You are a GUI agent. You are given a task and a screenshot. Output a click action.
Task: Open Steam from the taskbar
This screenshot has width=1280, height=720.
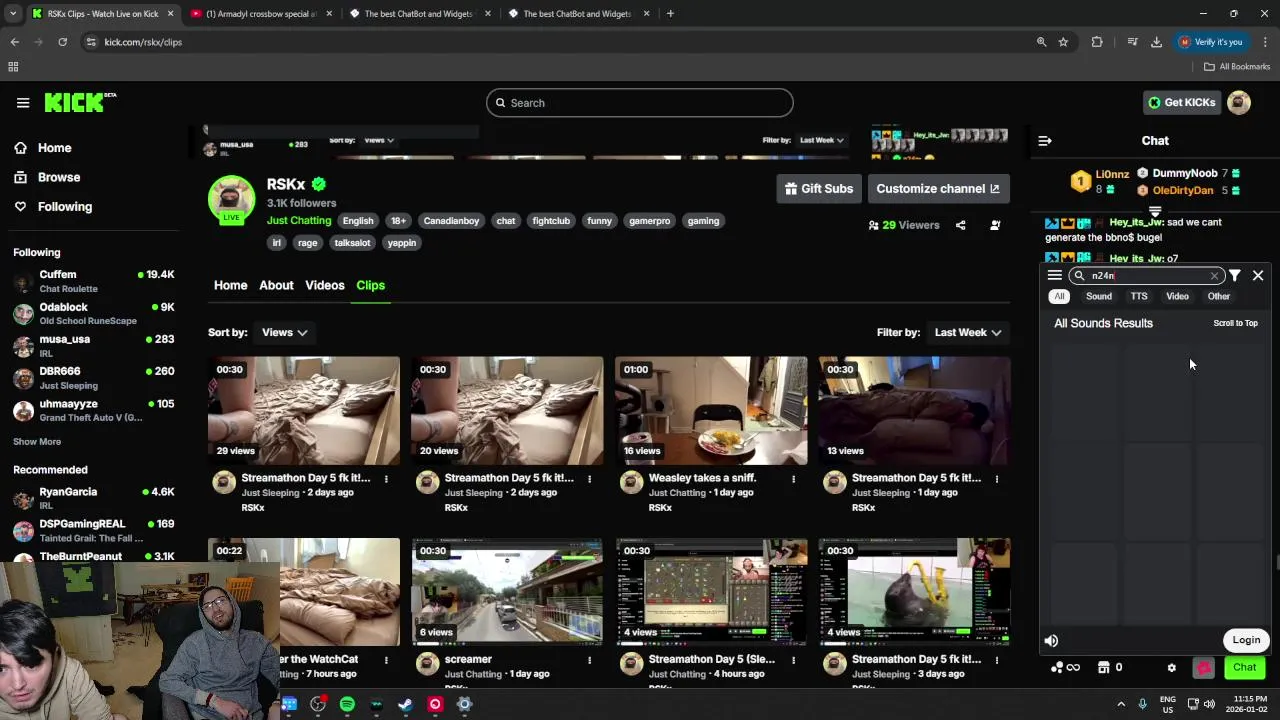(405, 704)
